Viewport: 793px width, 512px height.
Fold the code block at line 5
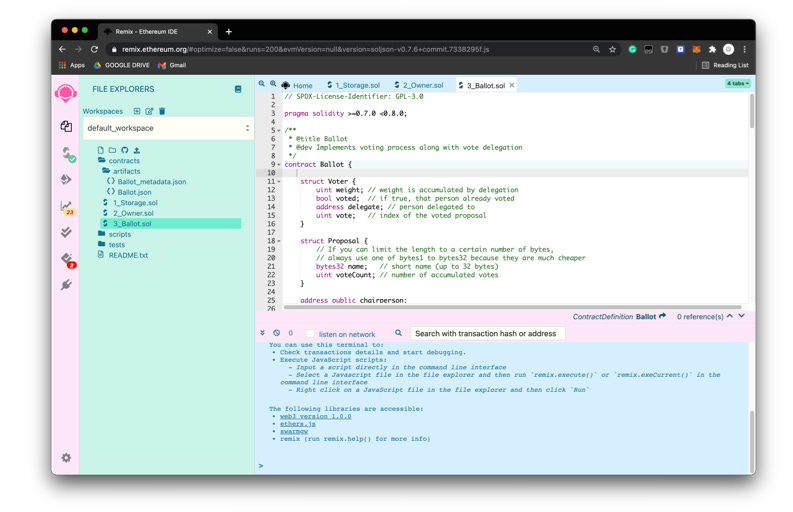tap(279, 131)
